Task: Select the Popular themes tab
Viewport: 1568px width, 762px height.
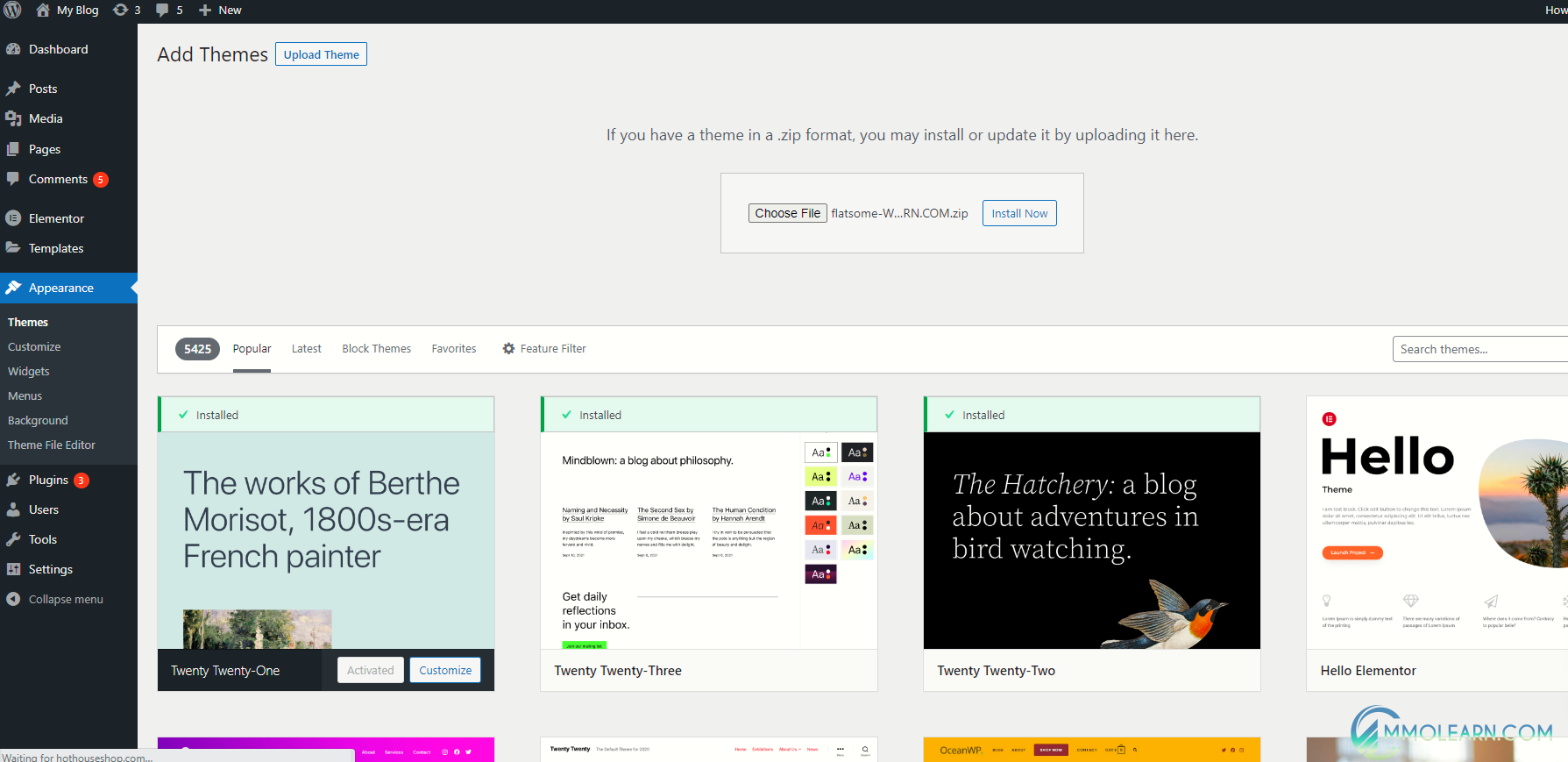Action: coord(252,348)
